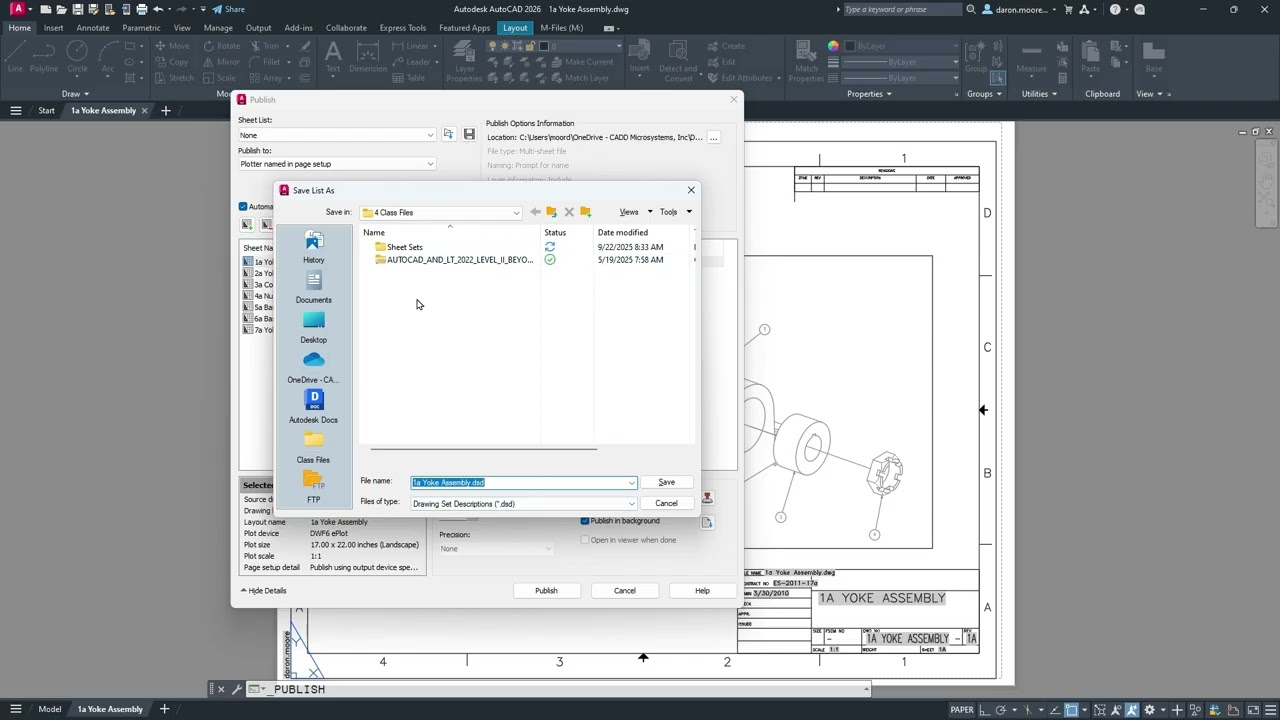
Task: Select the Match Properties tool
Action: (x=806, y=62)
